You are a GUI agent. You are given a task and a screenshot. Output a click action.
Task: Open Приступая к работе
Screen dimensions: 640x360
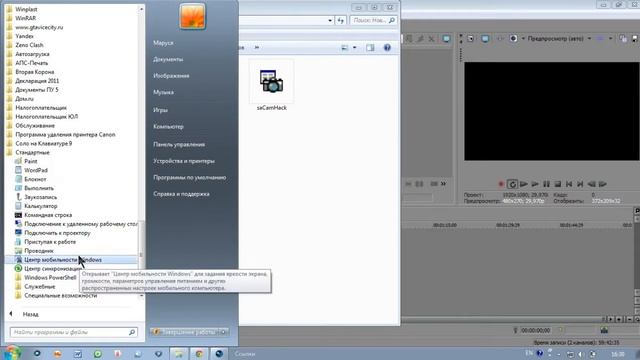coord(50,242)
